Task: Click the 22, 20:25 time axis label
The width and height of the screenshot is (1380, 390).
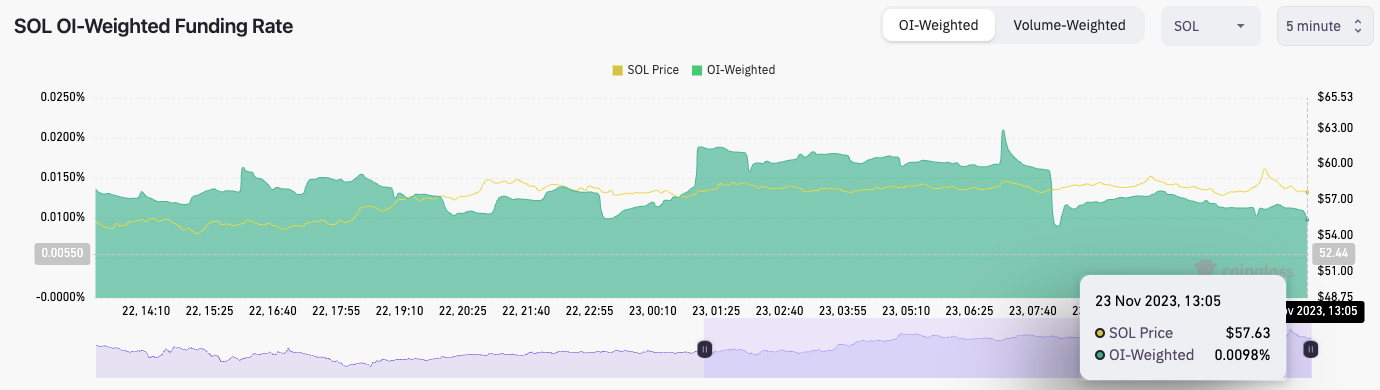Action: click(463, 311)
